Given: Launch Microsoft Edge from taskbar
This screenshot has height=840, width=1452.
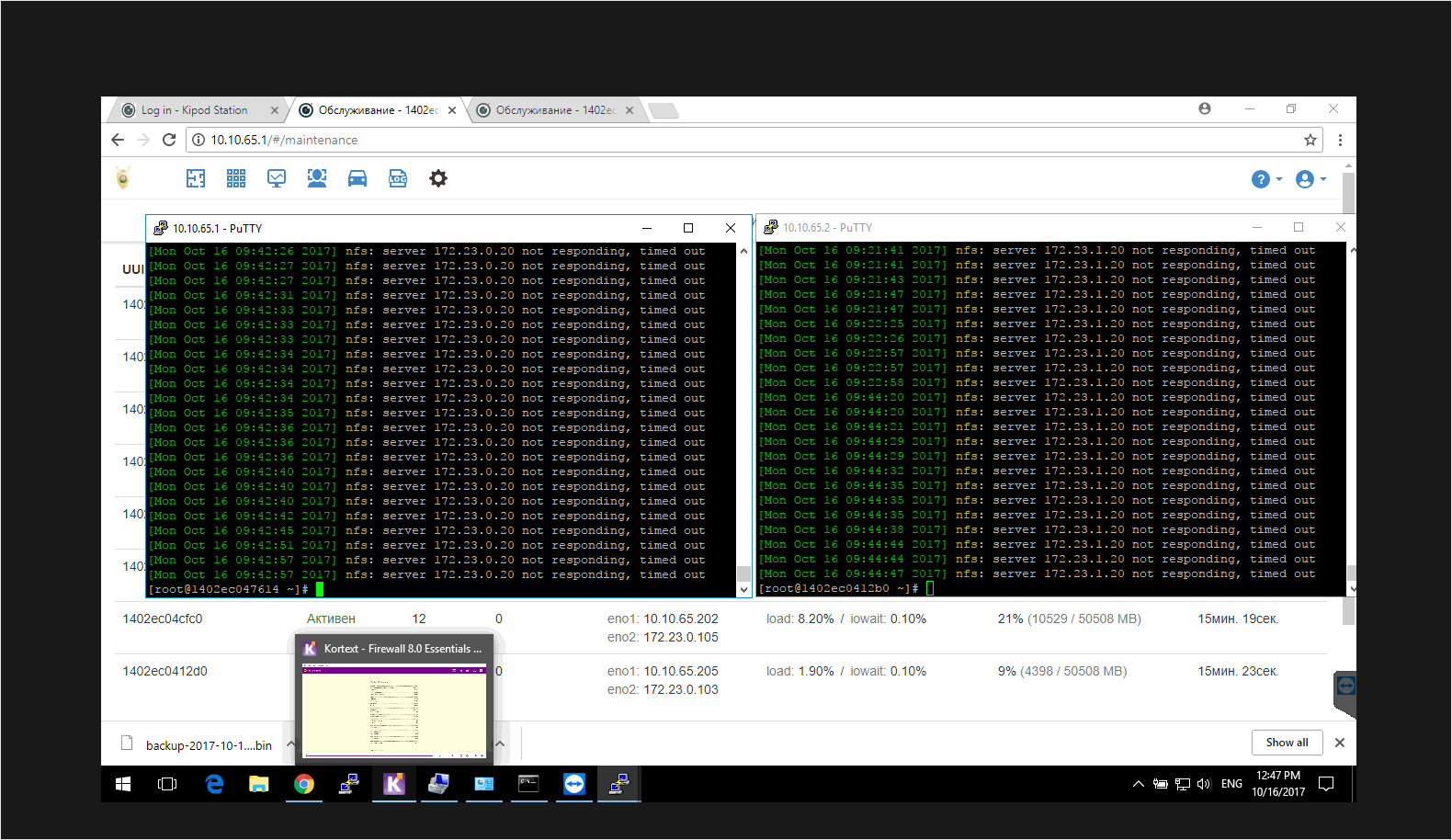Looking at the screenshot, I should (x=214, y=784).
